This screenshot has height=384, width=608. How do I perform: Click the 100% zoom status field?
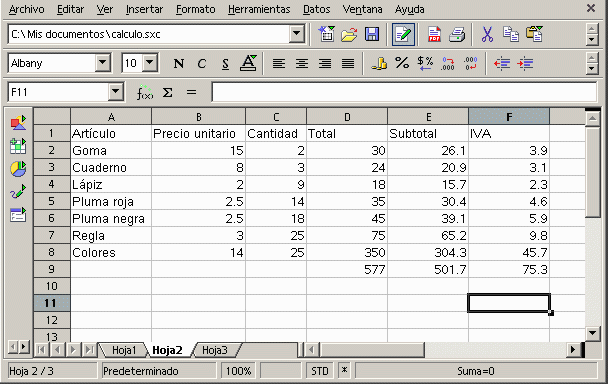[238, 371]
